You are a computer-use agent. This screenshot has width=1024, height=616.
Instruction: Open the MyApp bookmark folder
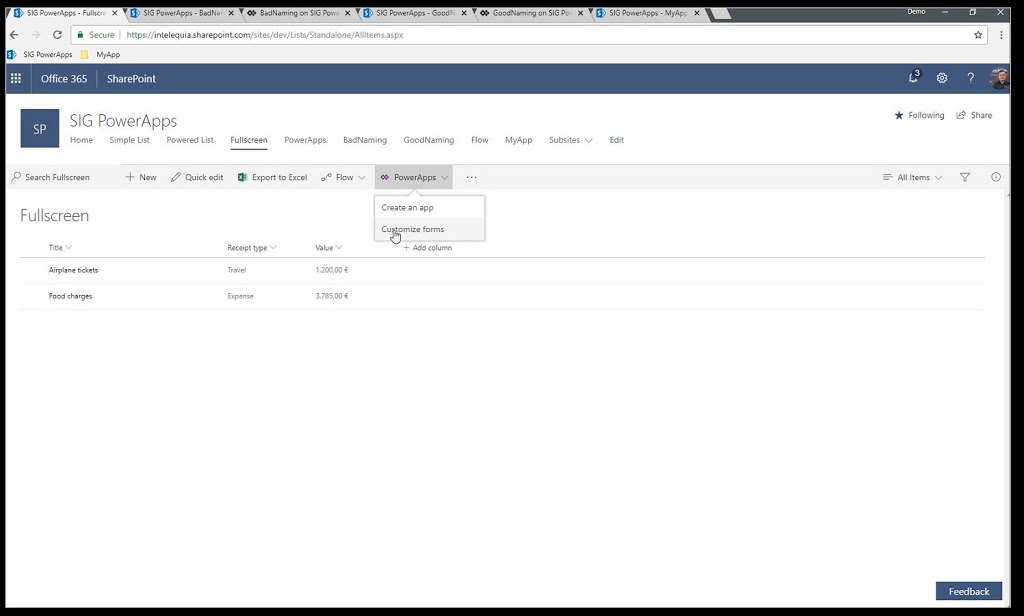click(101, 55)
